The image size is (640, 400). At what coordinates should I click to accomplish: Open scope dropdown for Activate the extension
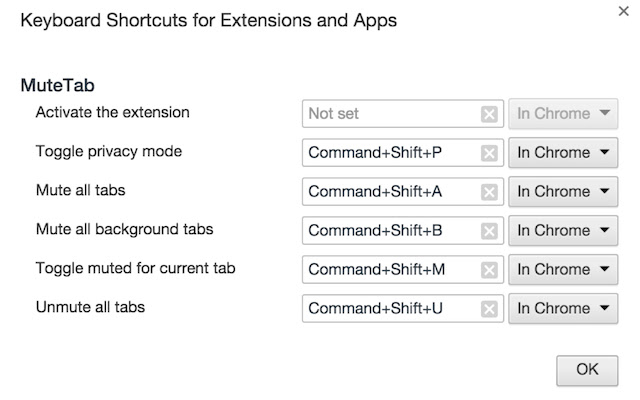pos(563,114)
